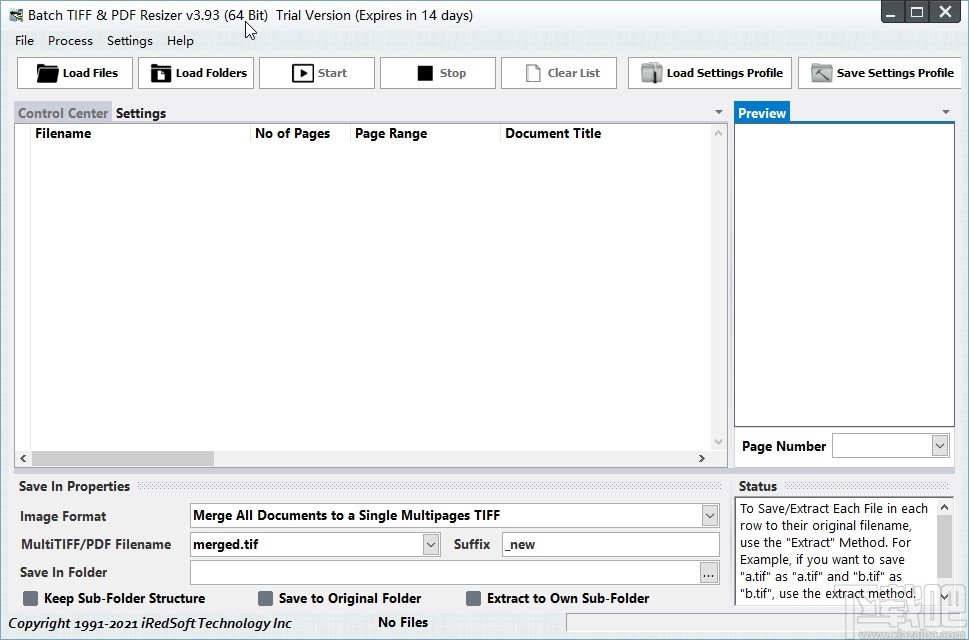Open the Image Format dropdown

pyautogui.click(x=709, y=515)
